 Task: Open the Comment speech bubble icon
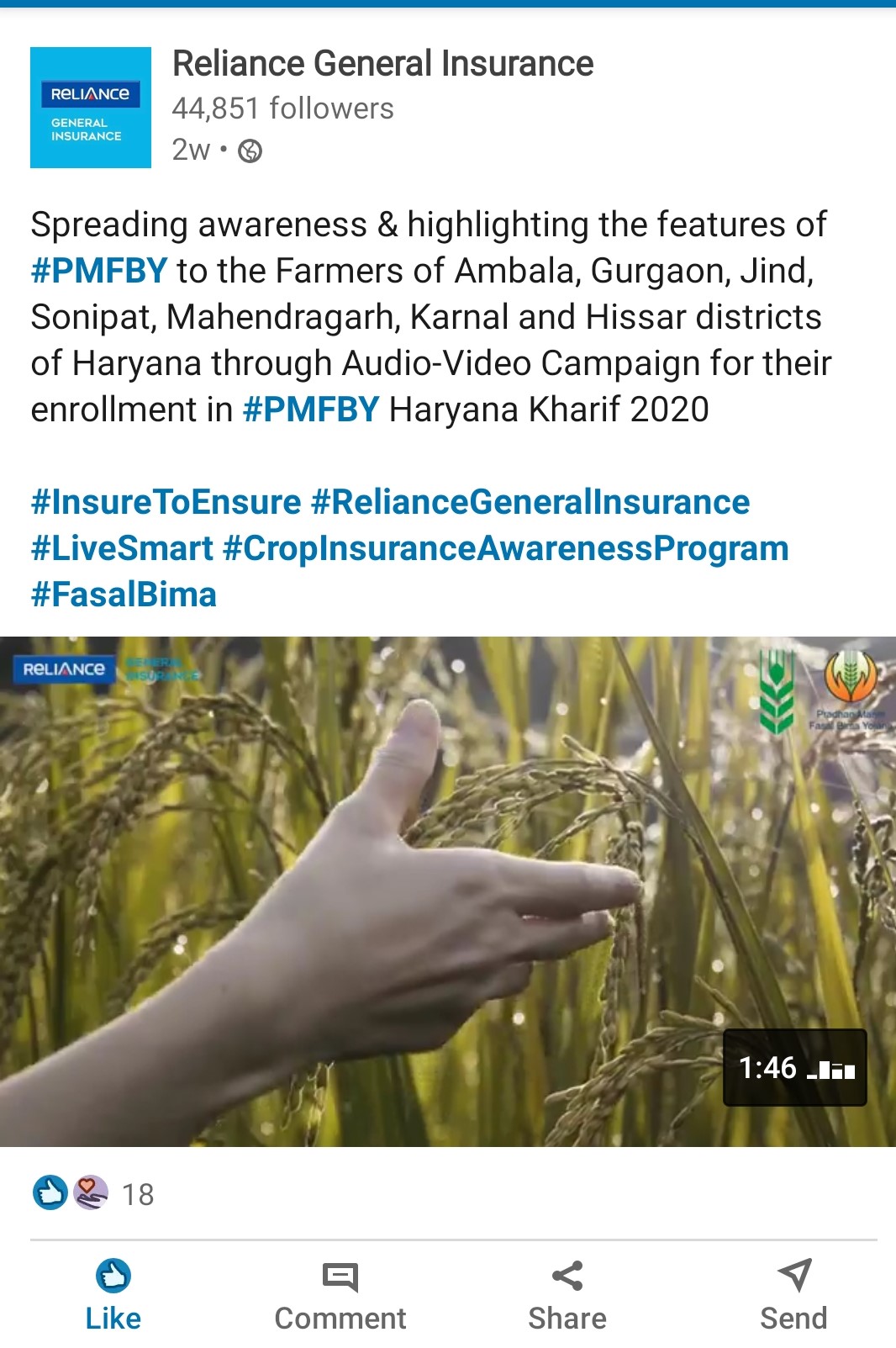tap(340, 1277)
